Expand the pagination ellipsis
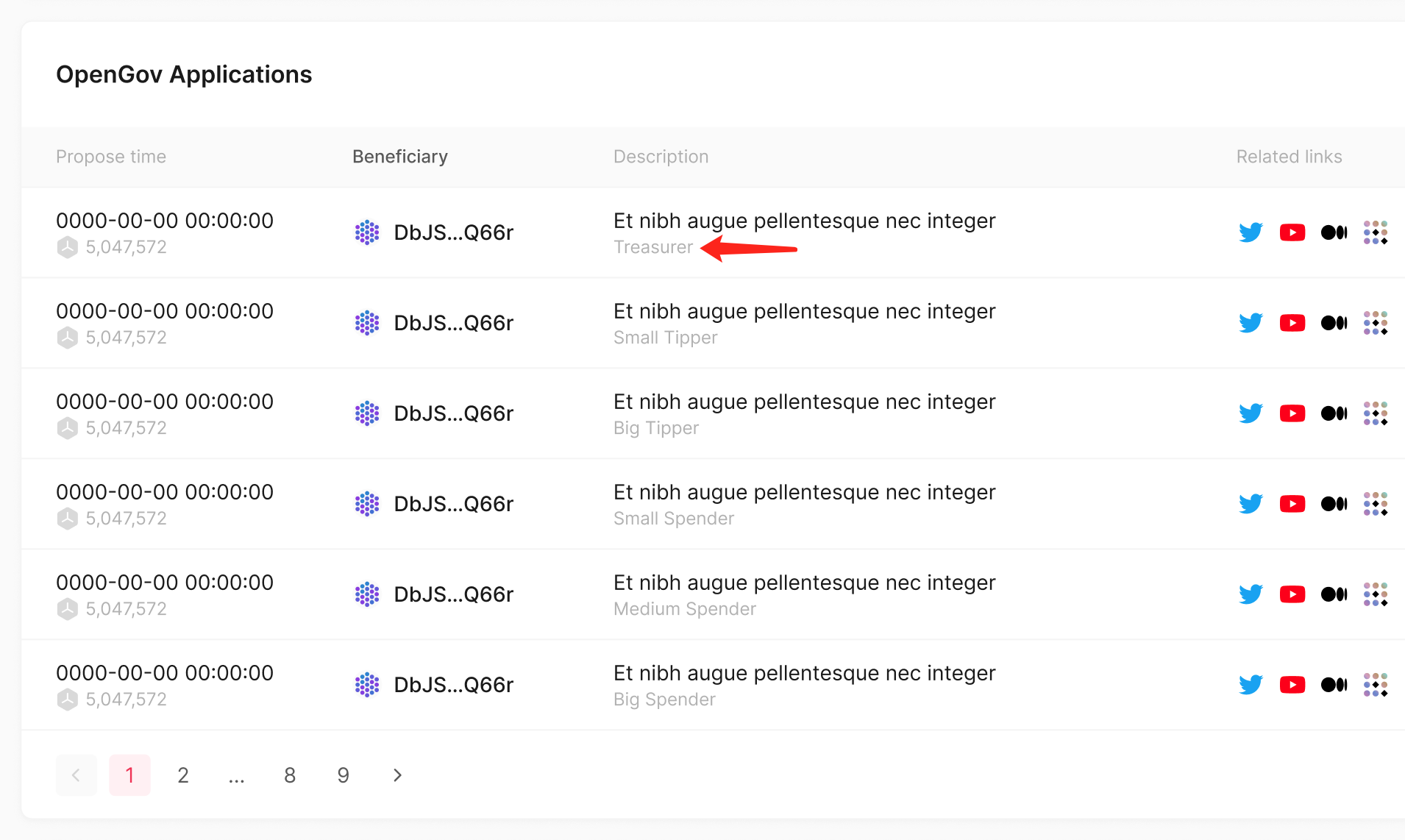1405x840 pixels. pyautogui.click(x=236, y=775)
